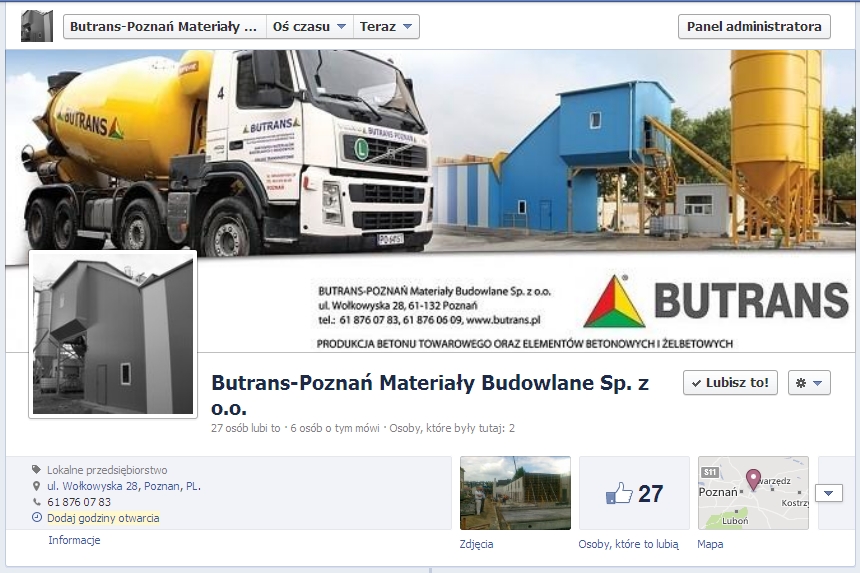Screen dimensions: 860x573
Task: Expand the Oś czasu dropdown
Action: (x=309, y=26)
